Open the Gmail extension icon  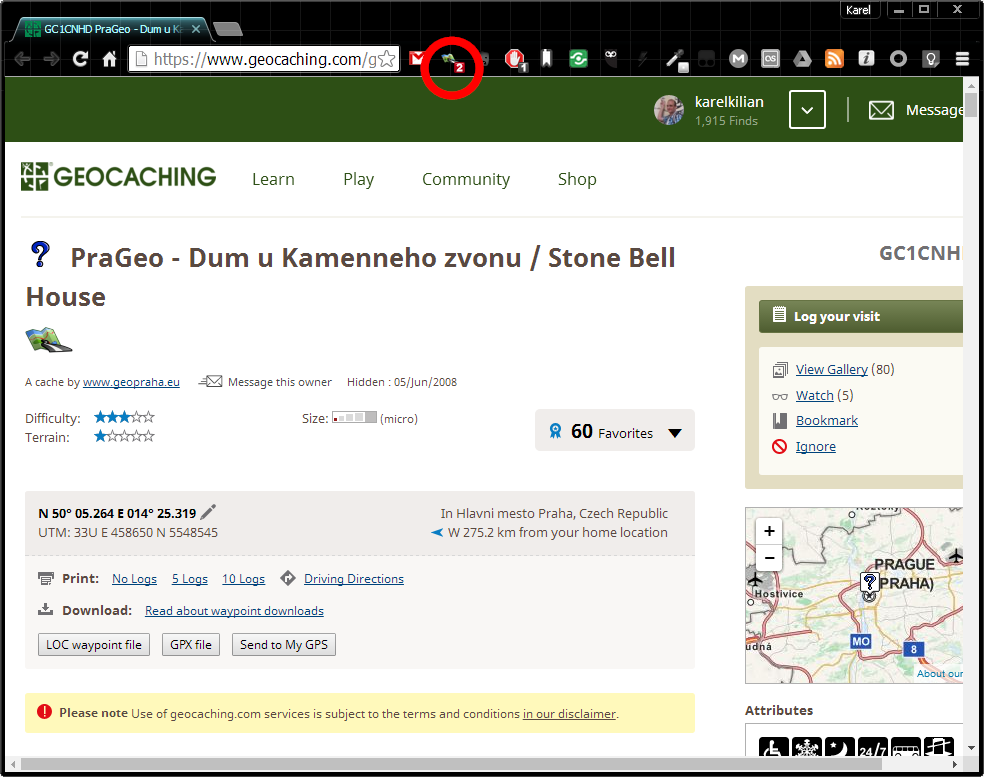click(x=417, y=58)
